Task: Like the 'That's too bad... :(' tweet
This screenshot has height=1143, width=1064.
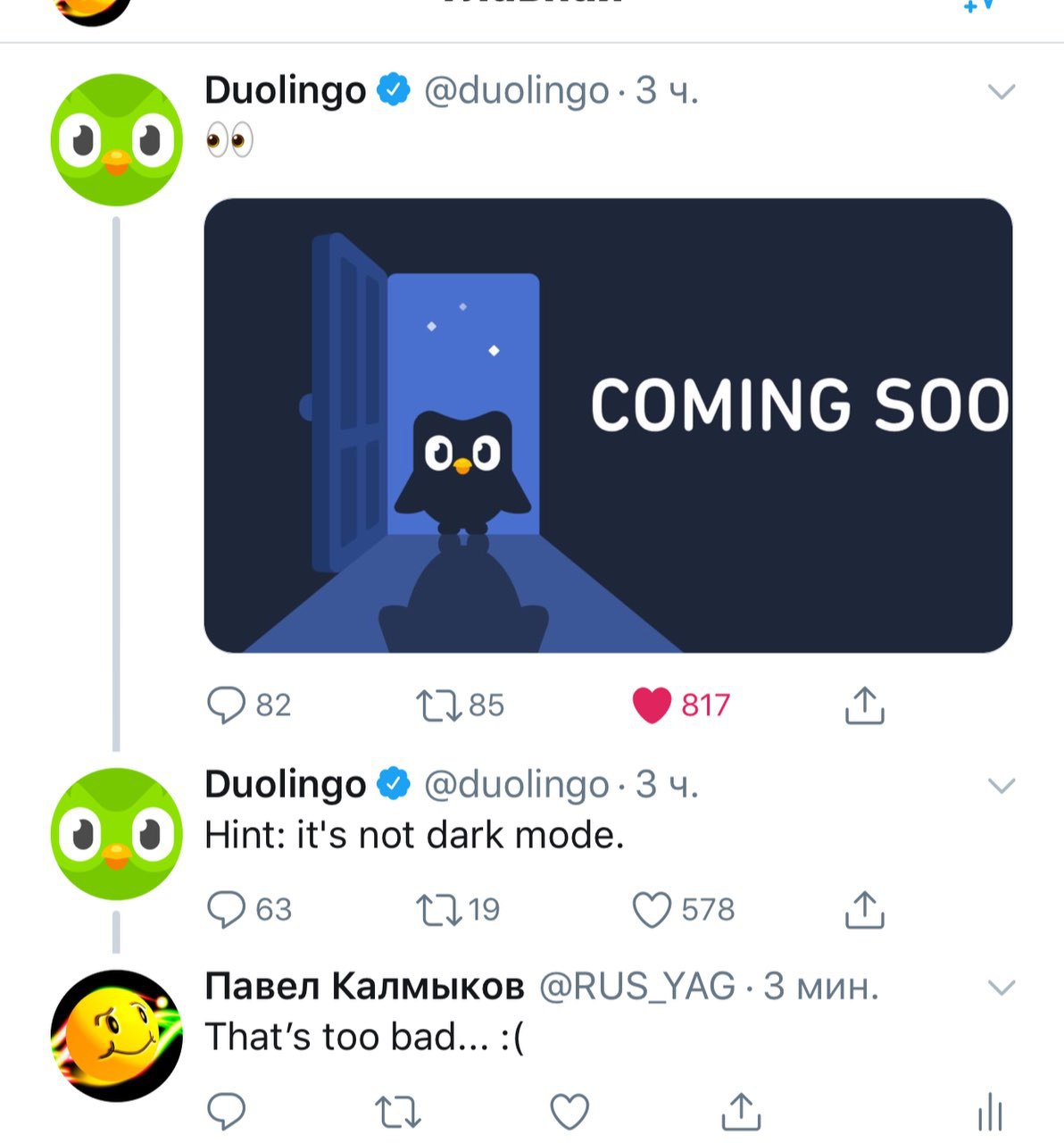Action: [x=569, y=1113]
